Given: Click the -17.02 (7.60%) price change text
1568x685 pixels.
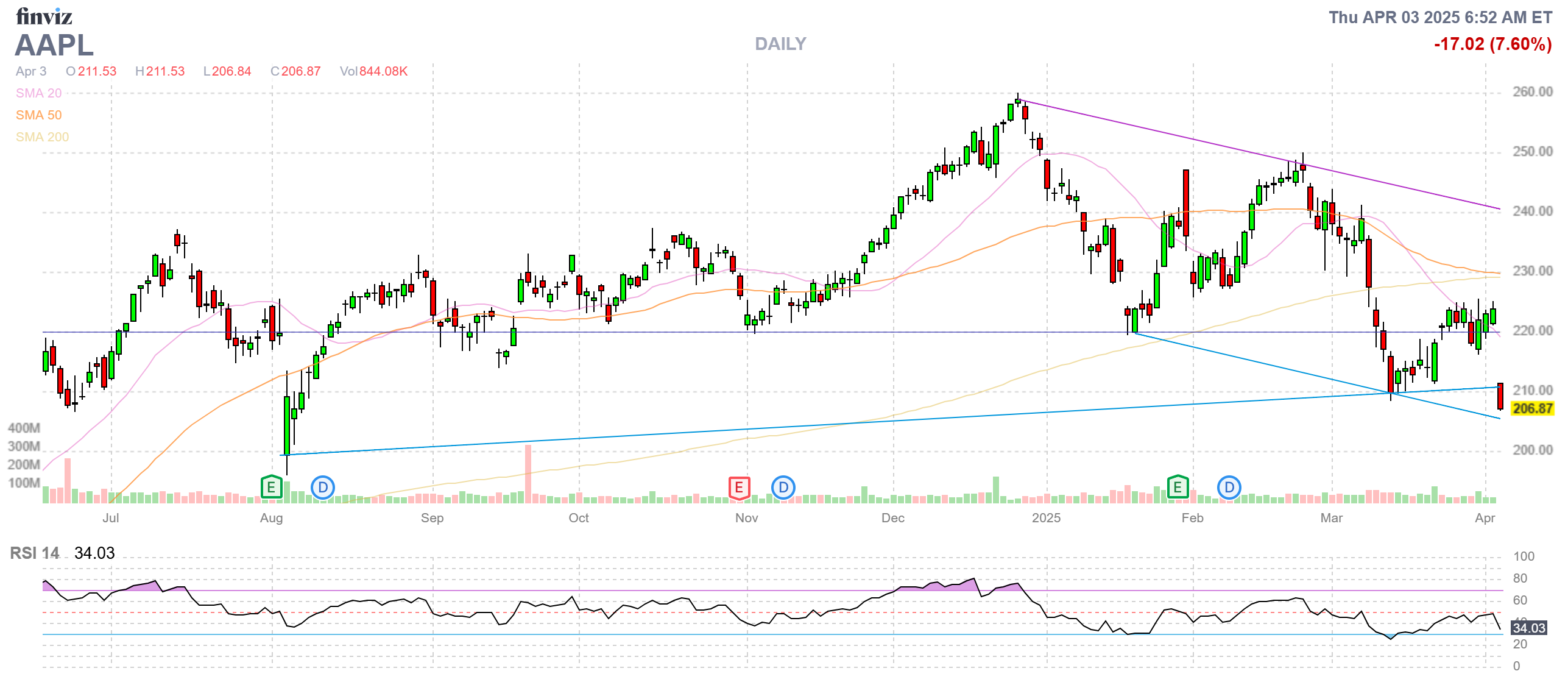Looking at the screenshot, I should click(1492, 44).
